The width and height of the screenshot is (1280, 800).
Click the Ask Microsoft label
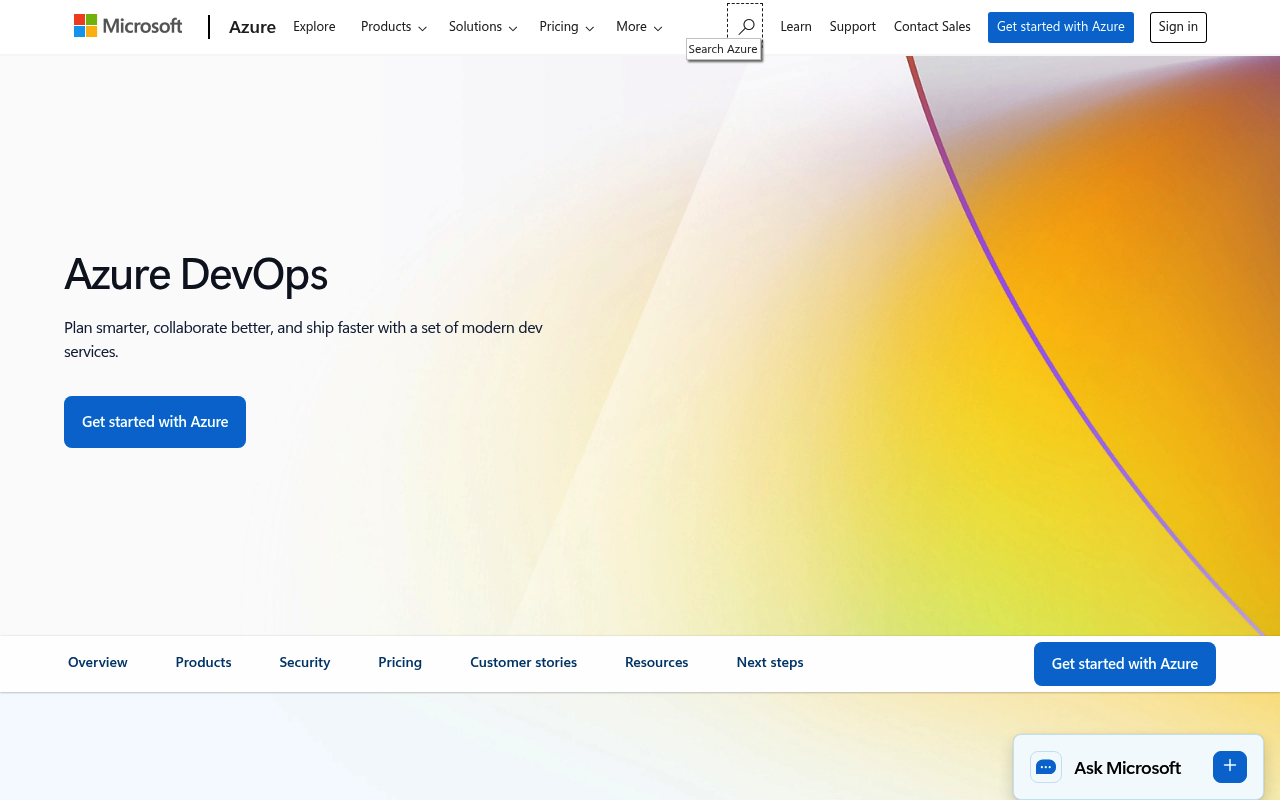click(x=1127, y=768)
